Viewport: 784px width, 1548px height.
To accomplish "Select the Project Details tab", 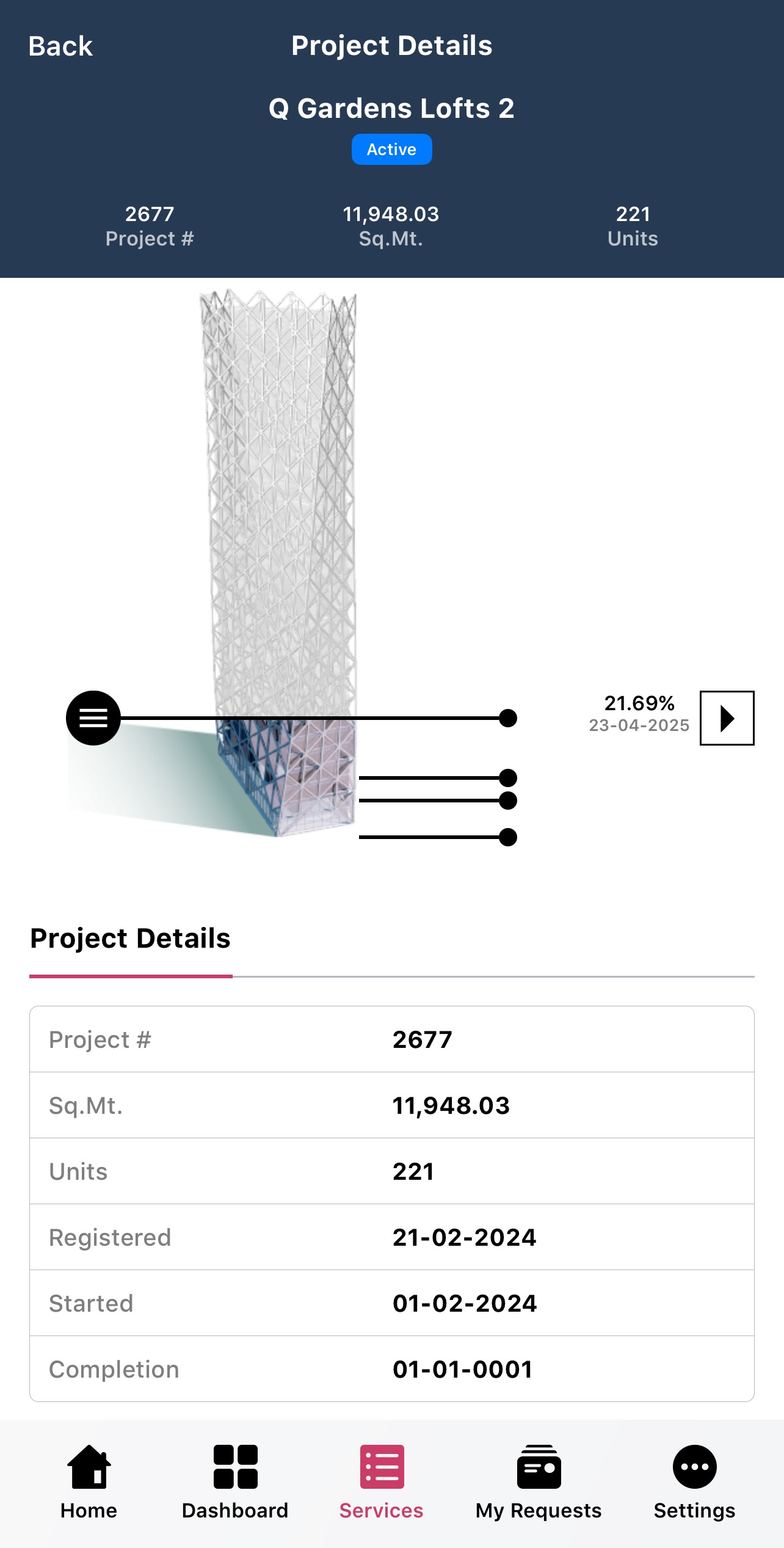I will pos(131,939).
